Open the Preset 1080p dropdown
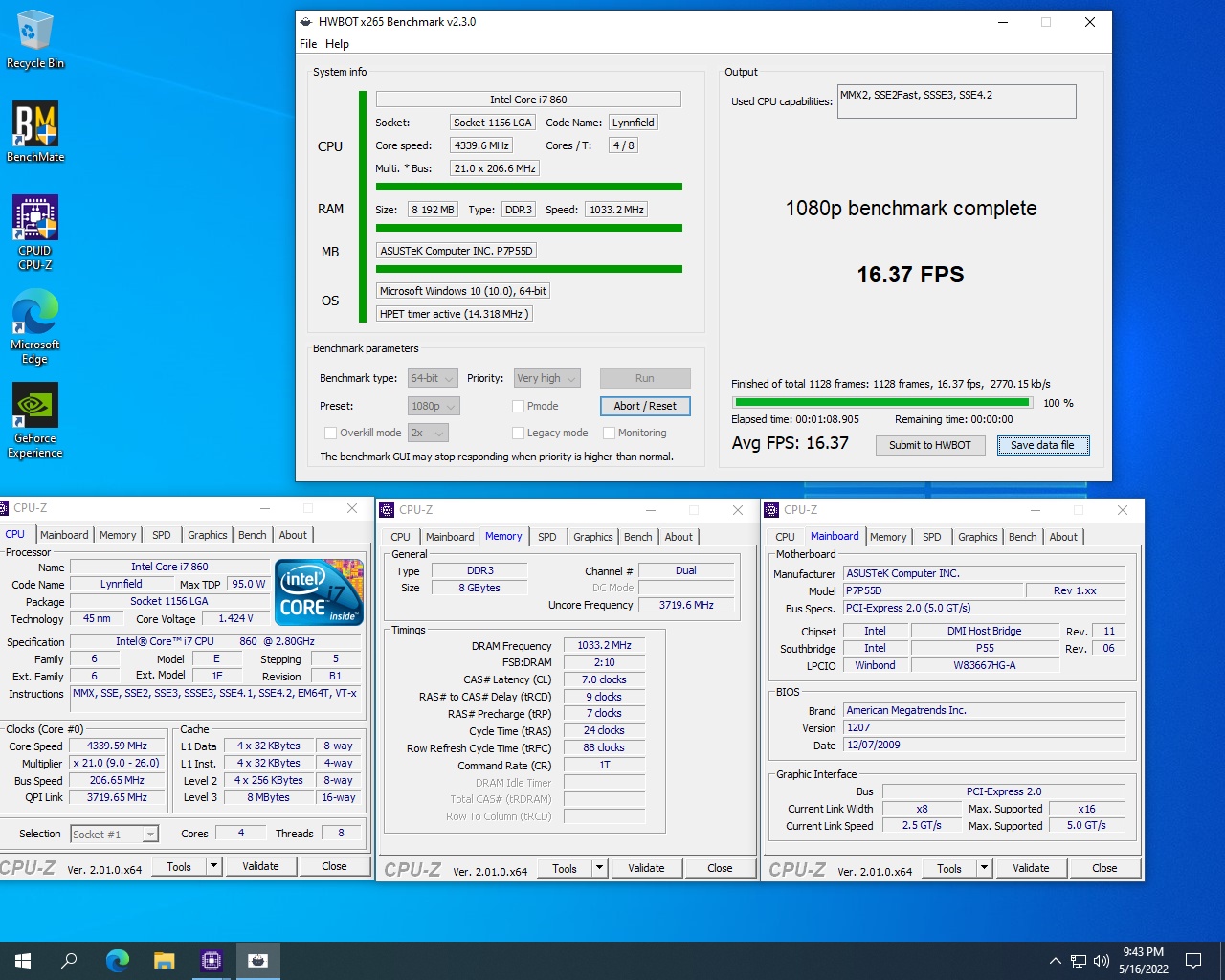This screenshot has width=1225, height=980. 434,406
